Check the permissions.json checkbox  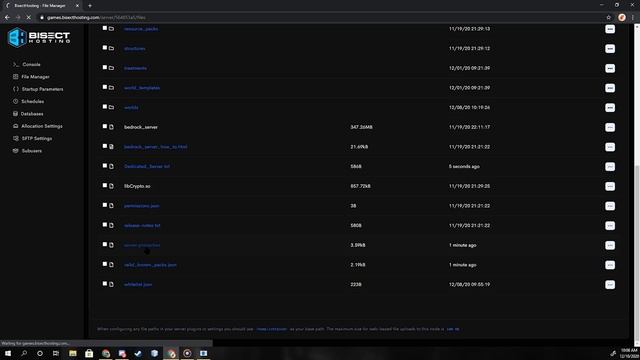click(x=104, y=205)
